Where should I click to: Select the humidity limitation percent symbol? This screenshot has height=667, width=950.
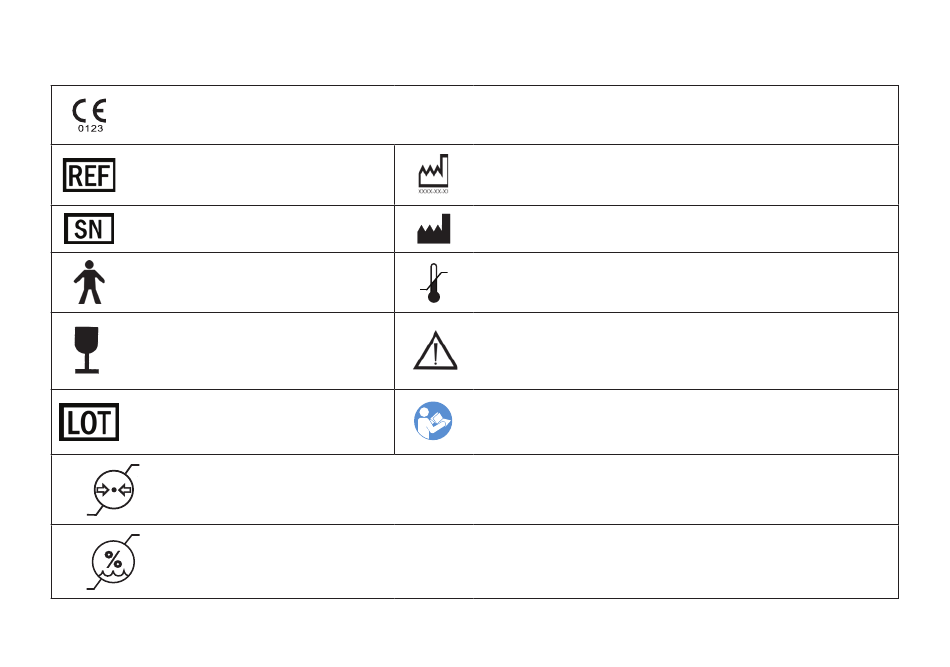point(113,561)
